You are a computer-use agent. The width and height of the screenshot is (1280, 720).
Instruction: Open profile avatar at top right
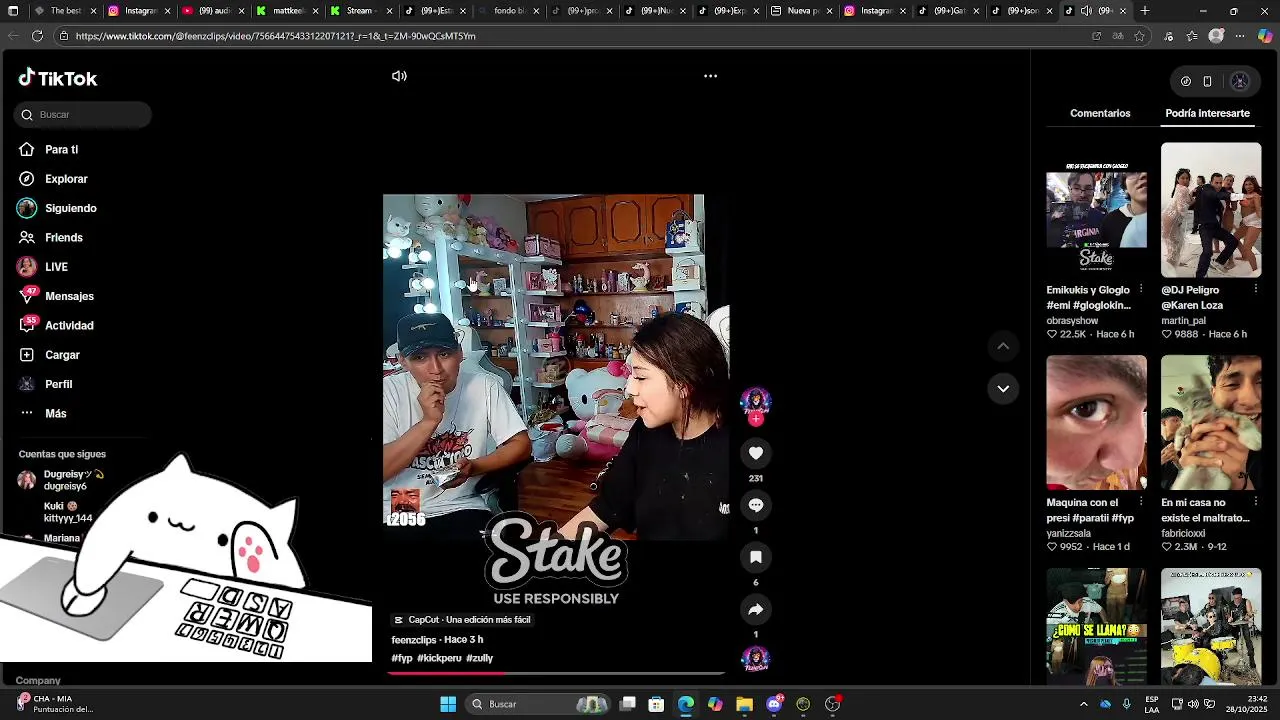pos(1240,81)
